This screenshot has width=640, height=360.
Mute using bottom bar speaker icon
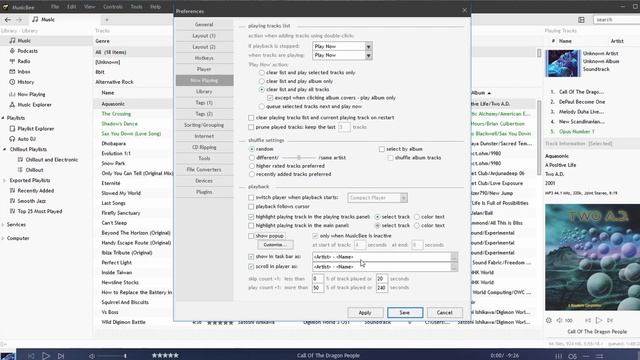coord(92,356)
